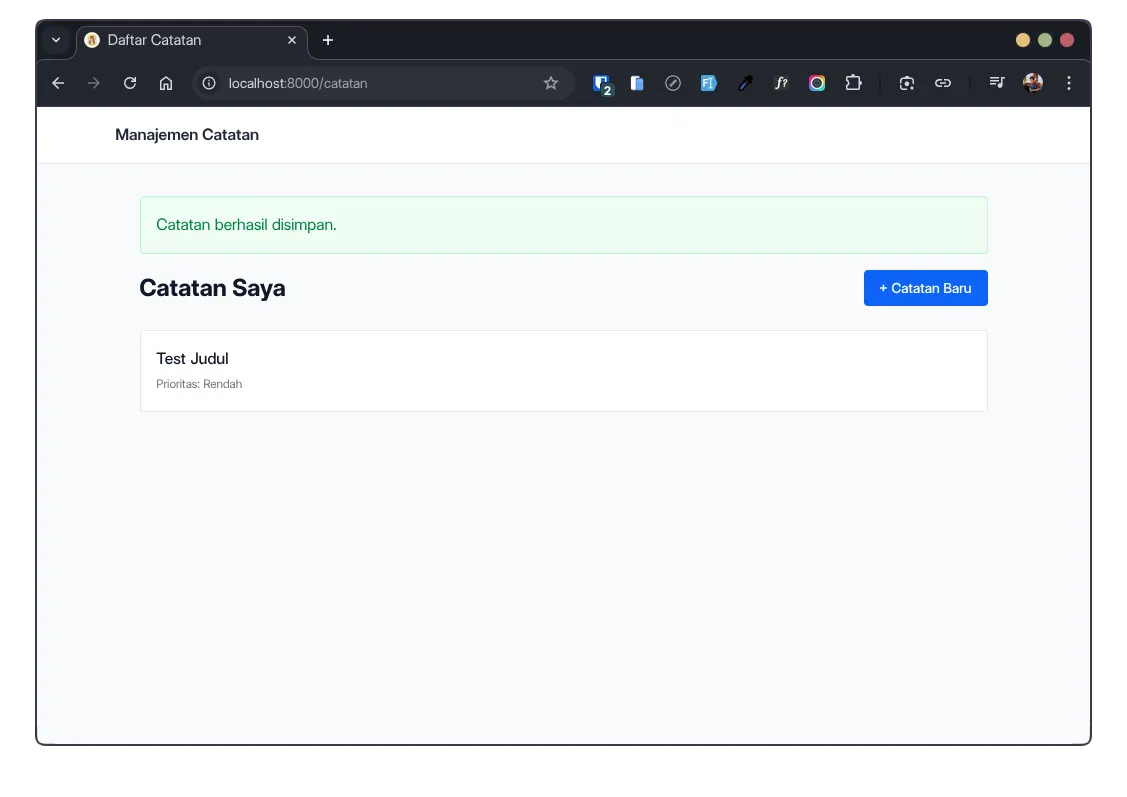Image resolution: width=1127 pixels, height=797 pixels.
Task: Select the Daftar Catatan tab
Action: pyautogui.click(x=180, y=40)
